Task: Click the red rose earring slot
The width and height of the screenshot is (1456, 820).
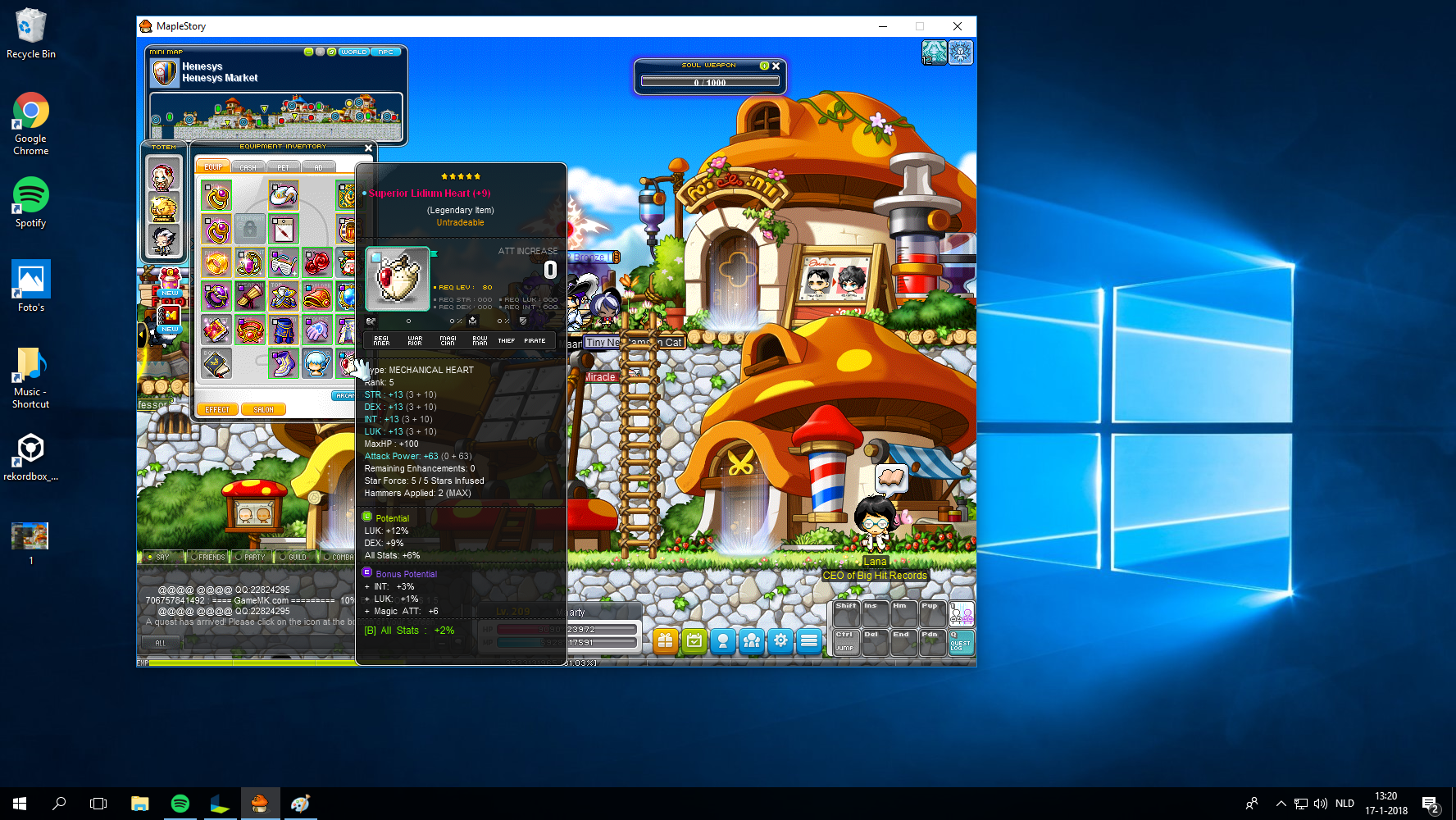Action: coord(317,263)
